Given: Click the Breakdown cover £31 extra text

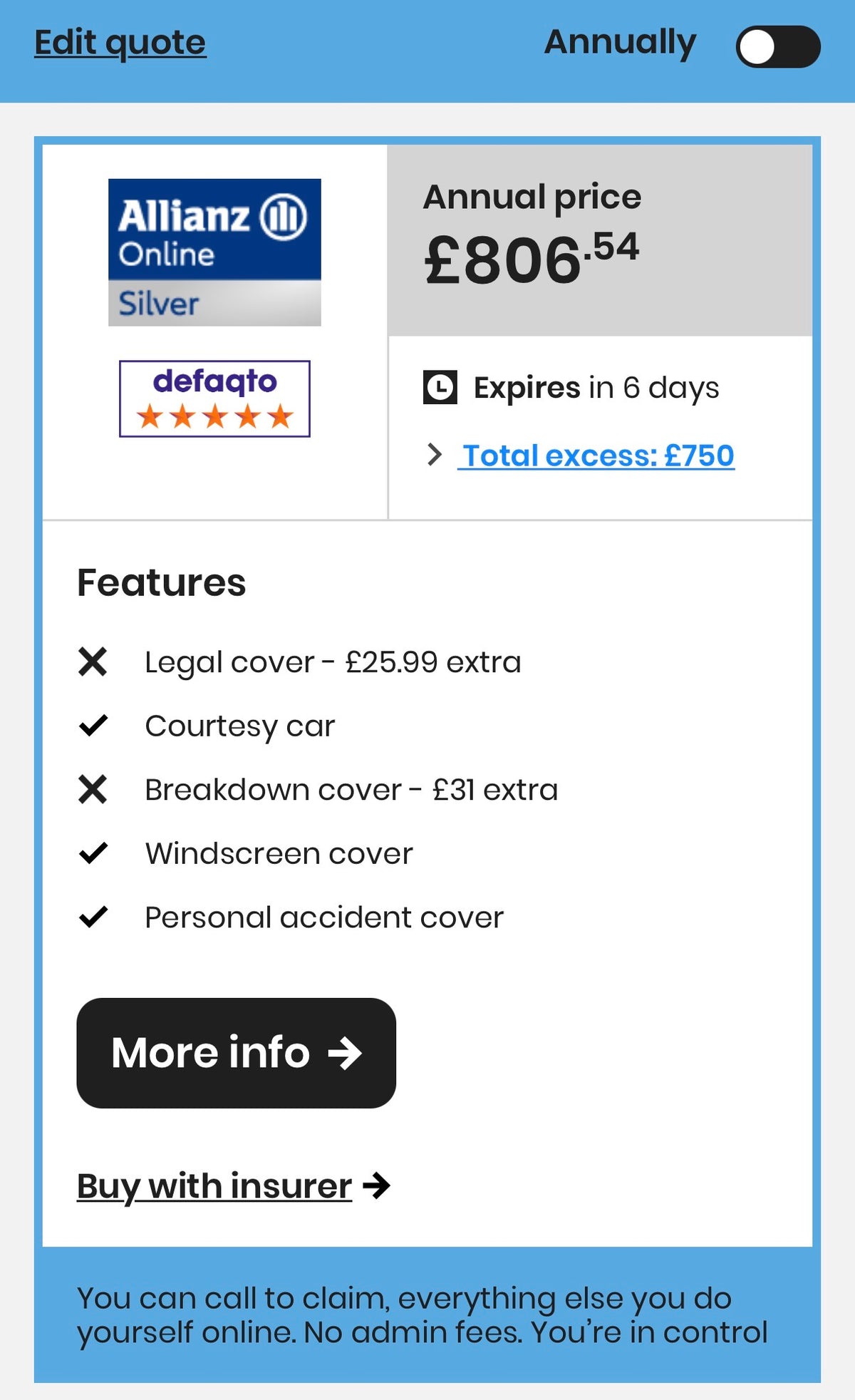Looking at the screenshot, I should 351,790.
